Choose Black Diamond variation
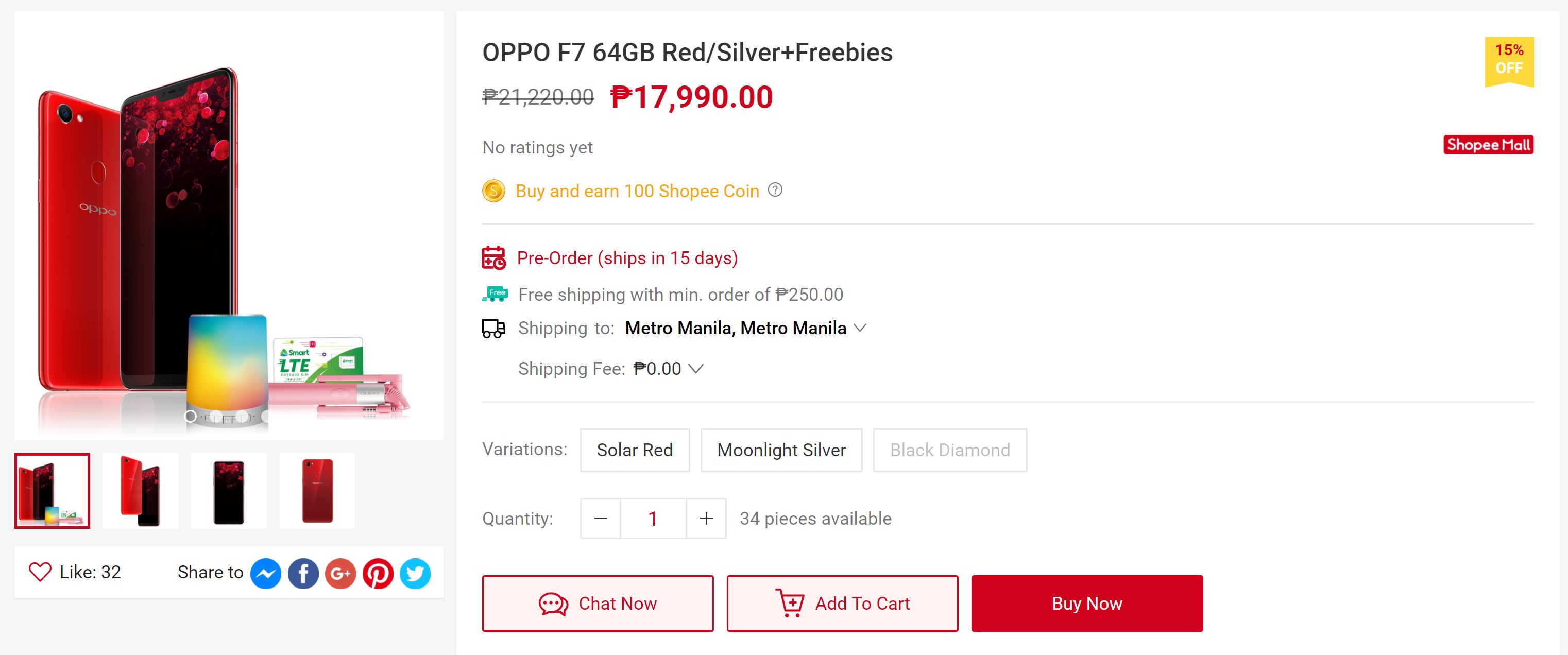 (950, 450)
